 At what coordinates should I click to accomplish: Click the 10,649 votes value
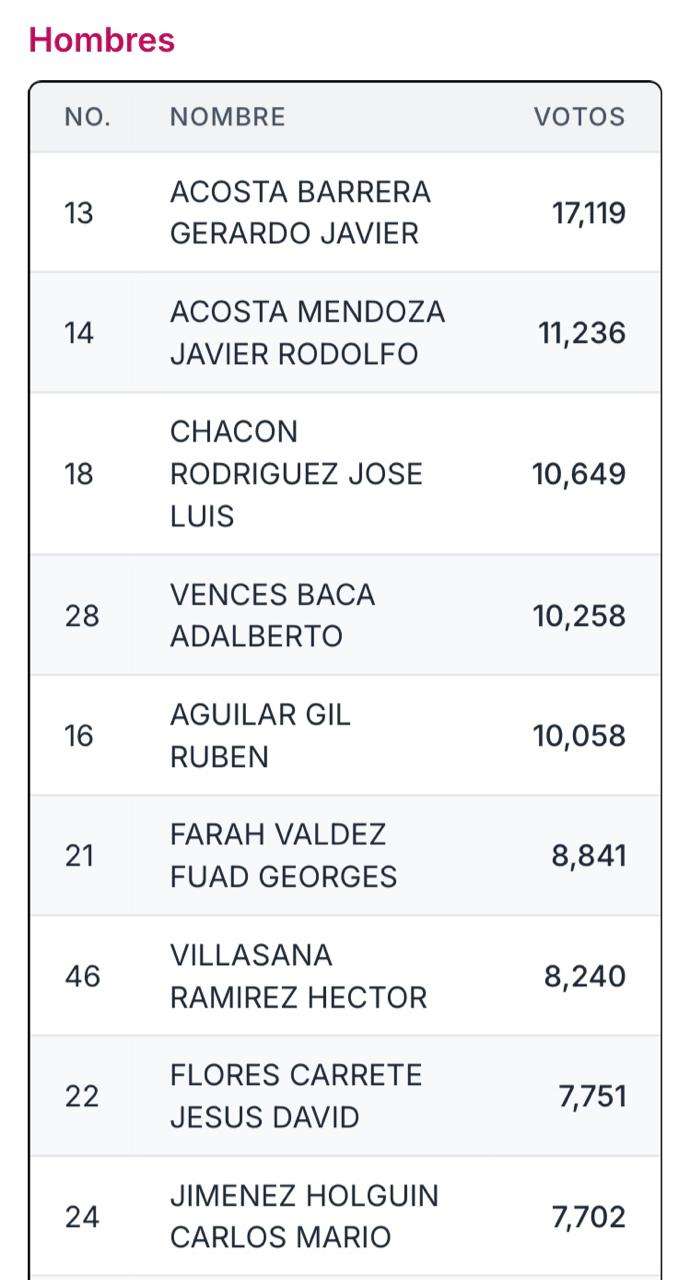[x=579, y=474]
